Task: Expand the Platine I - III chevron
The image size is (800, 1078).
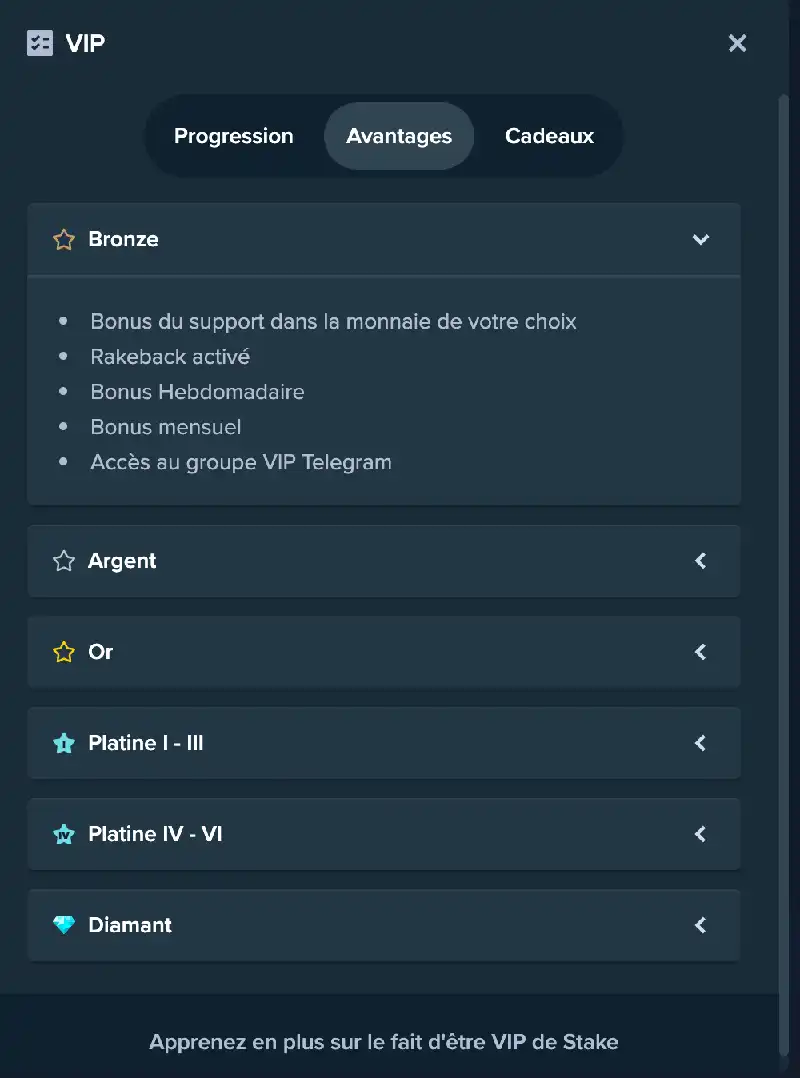Action: (x=700, y=743)
